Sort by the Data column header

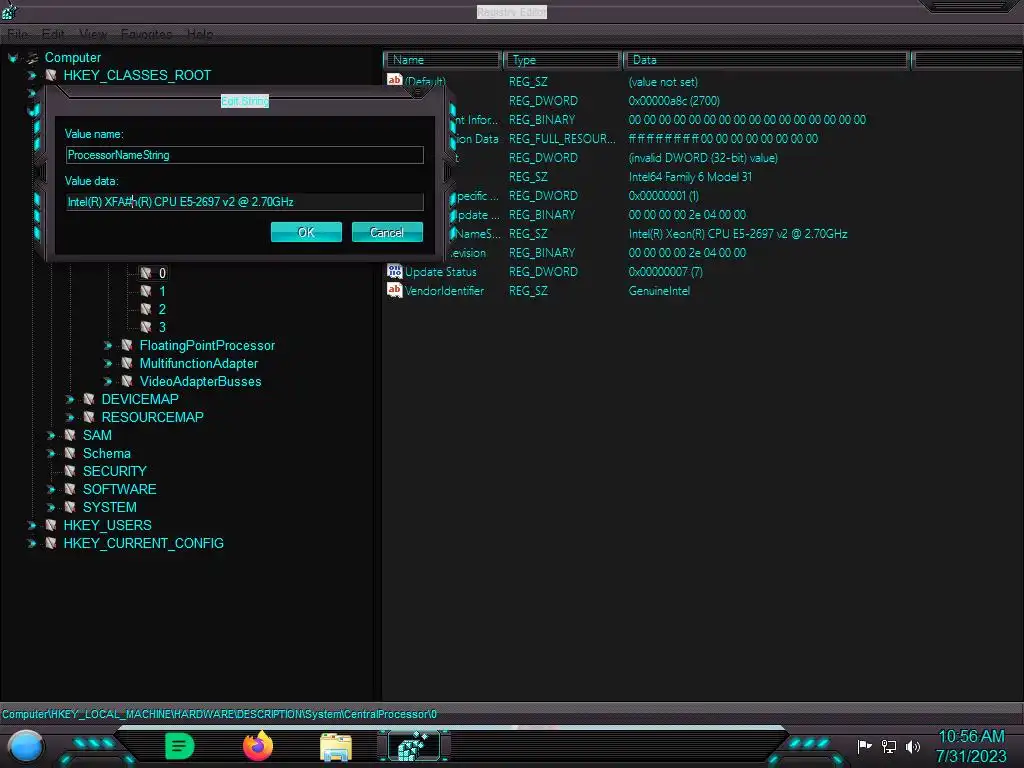tap(767, 60)
